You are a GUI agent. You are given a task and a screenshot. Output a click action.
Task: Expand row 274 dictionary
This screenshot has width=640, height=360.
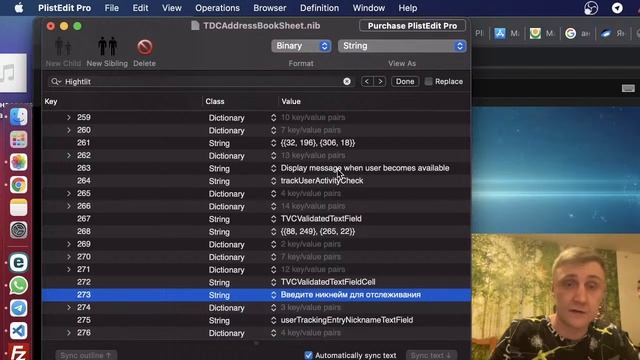tap(69, 307)
